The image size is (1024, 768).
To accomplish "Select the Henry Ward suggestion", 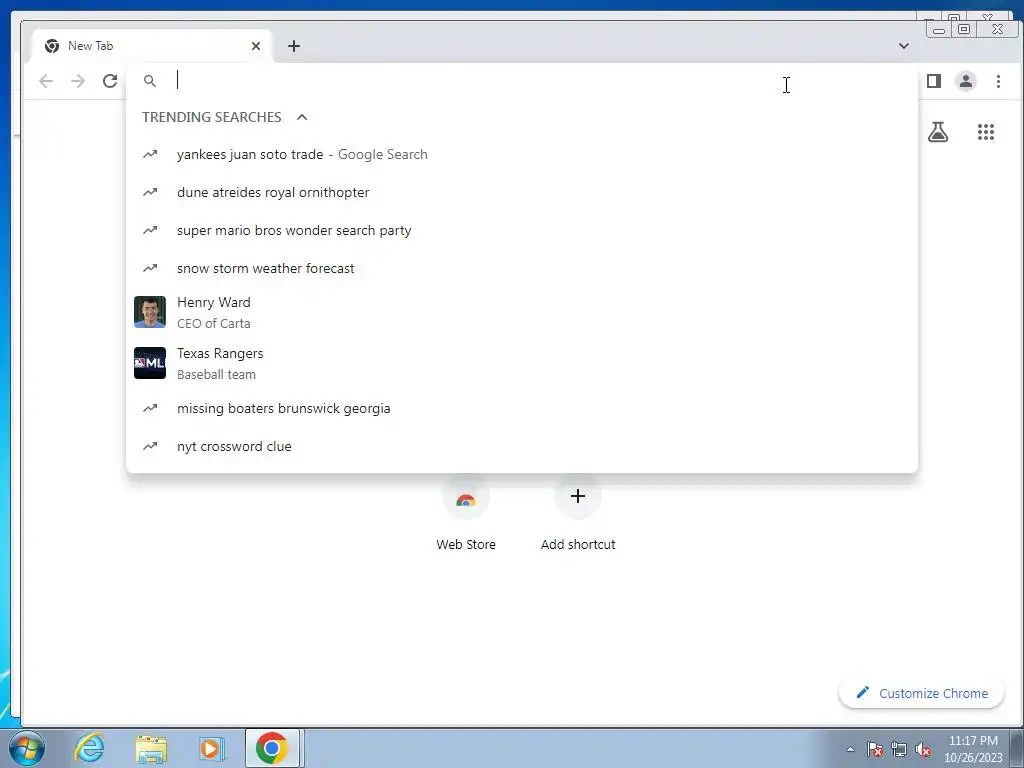I will (522, 312).
